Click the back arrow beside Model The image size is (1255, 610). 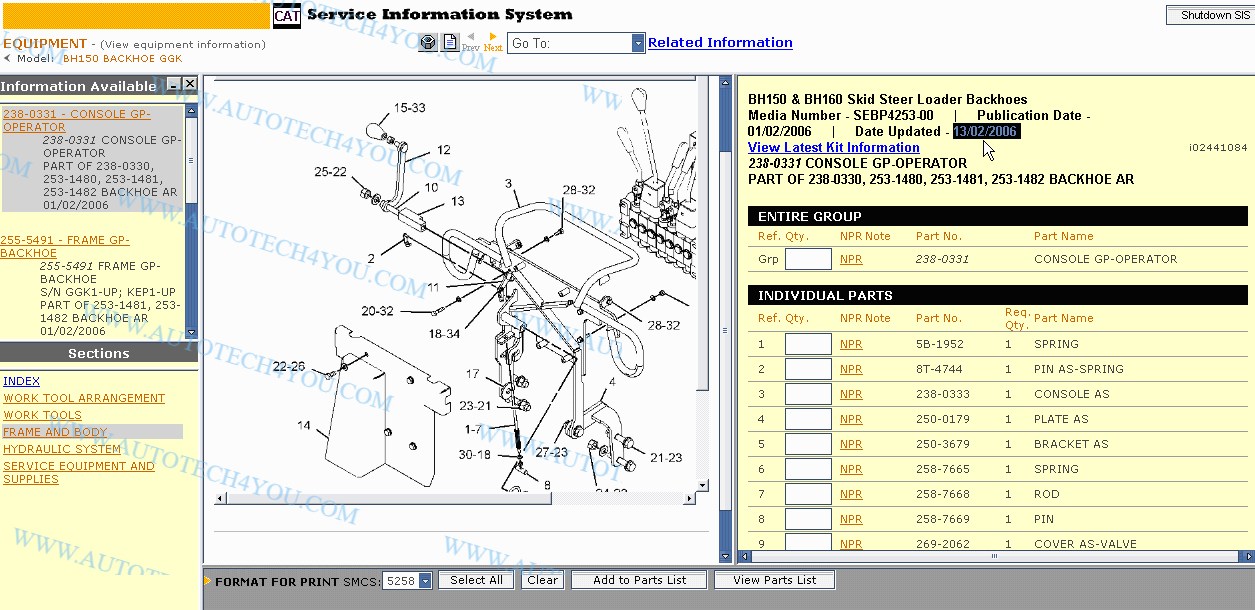[x=7, y=59]
